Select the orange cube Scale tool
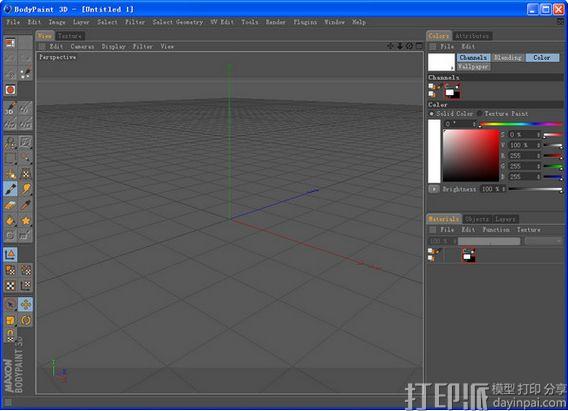 [10, 320]
